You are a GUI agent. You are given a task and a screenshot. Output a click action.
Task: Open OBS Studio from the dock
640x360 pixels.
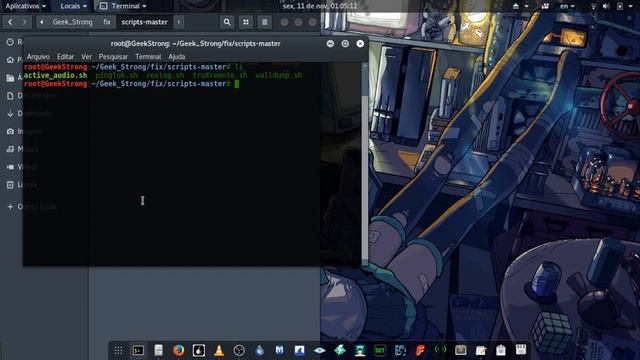pos(239,350)
